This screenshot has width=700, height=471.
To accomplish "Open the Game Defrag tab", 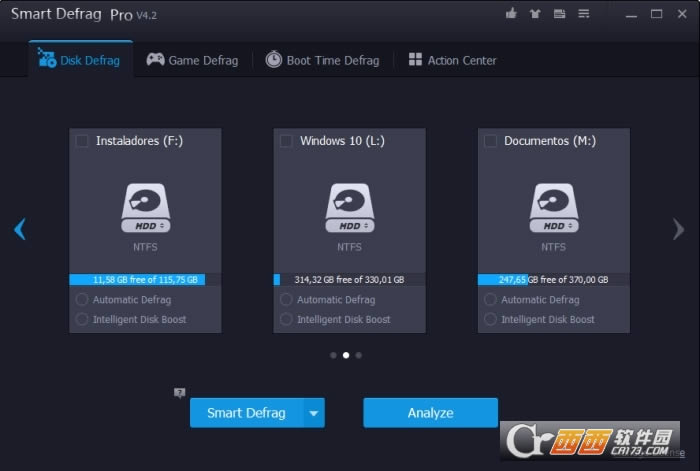I will pos(192,60).
